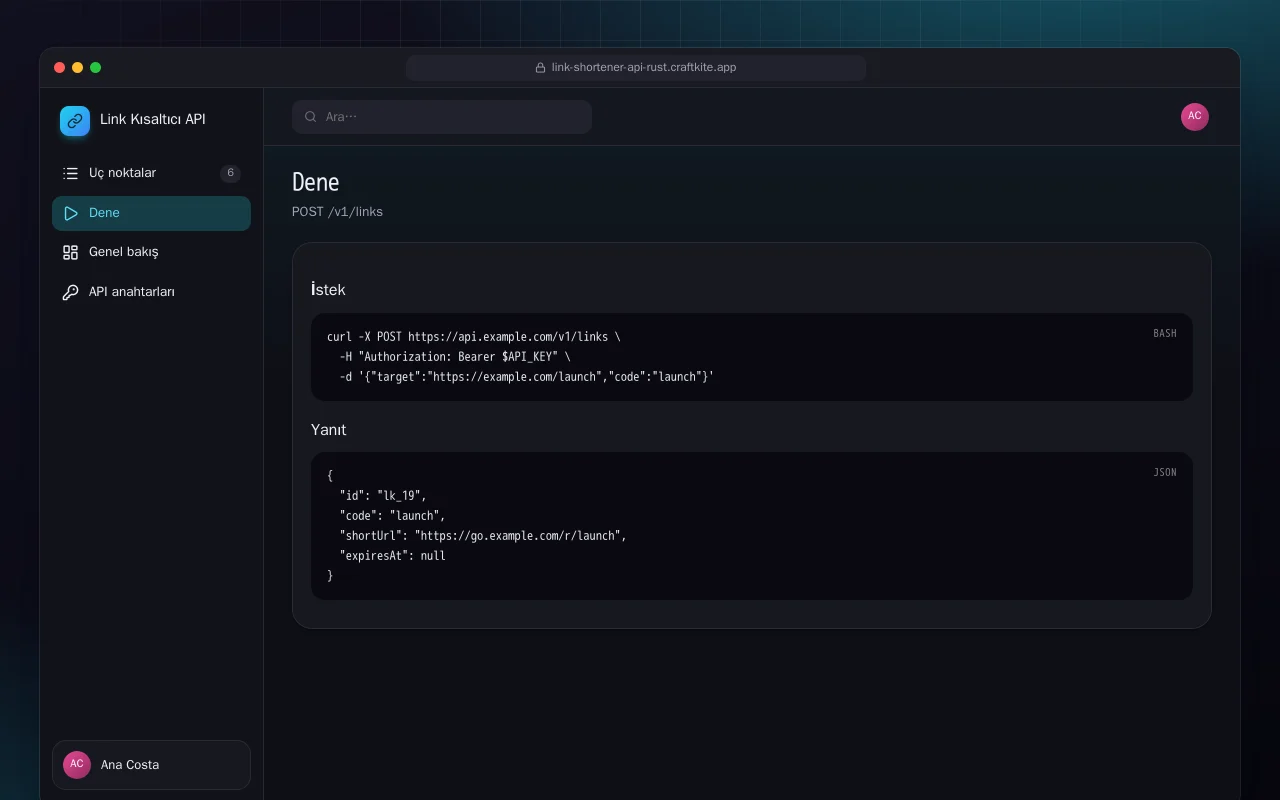
Task: Open the Uç noktalar section
Action: pos(151,173)
